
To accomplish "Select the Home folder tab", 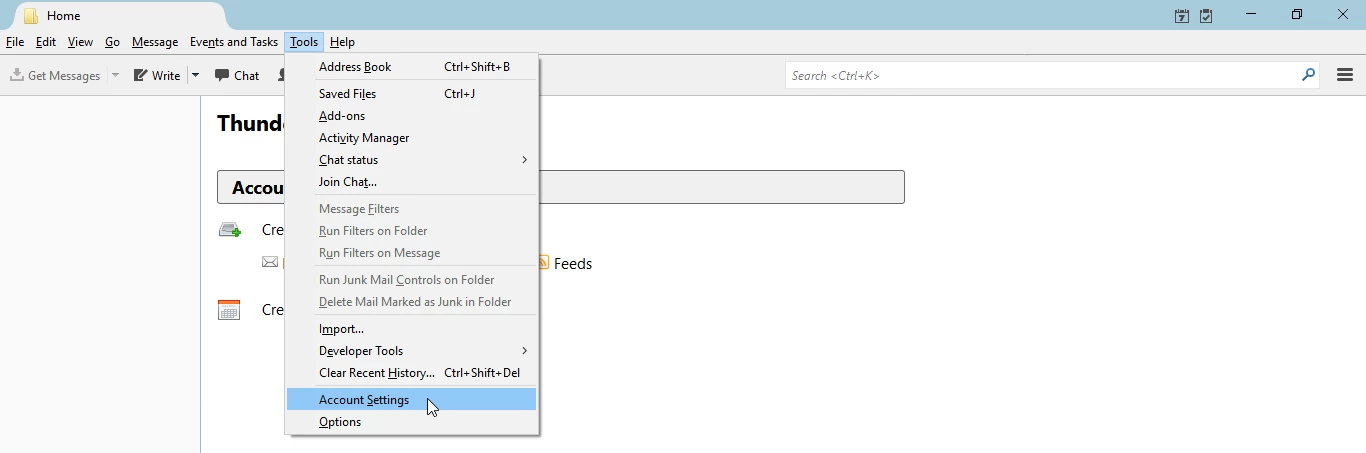I will point(120,16).
